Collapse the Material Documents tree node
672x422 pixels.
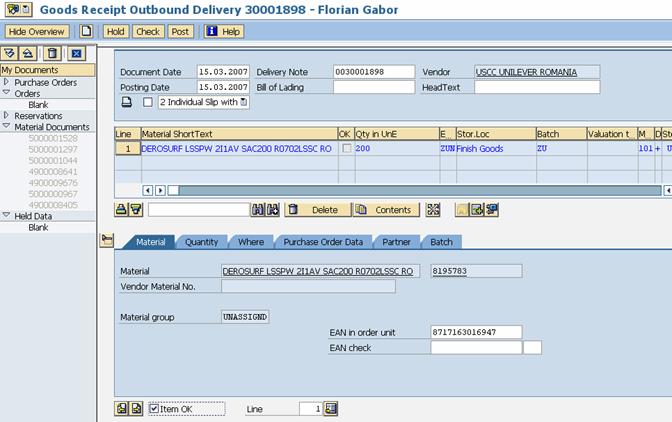click(5, 127)
